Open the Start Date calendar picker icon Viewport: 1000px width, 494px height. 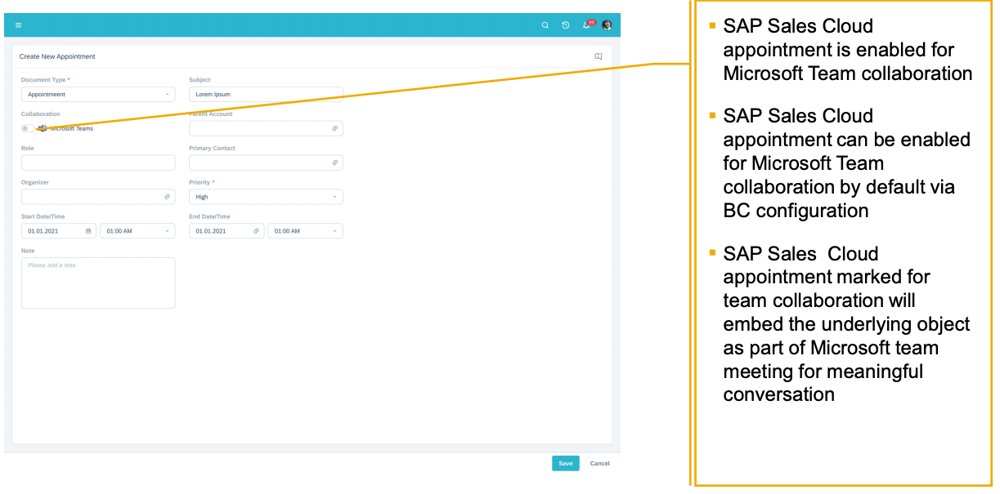click(89, 231)
